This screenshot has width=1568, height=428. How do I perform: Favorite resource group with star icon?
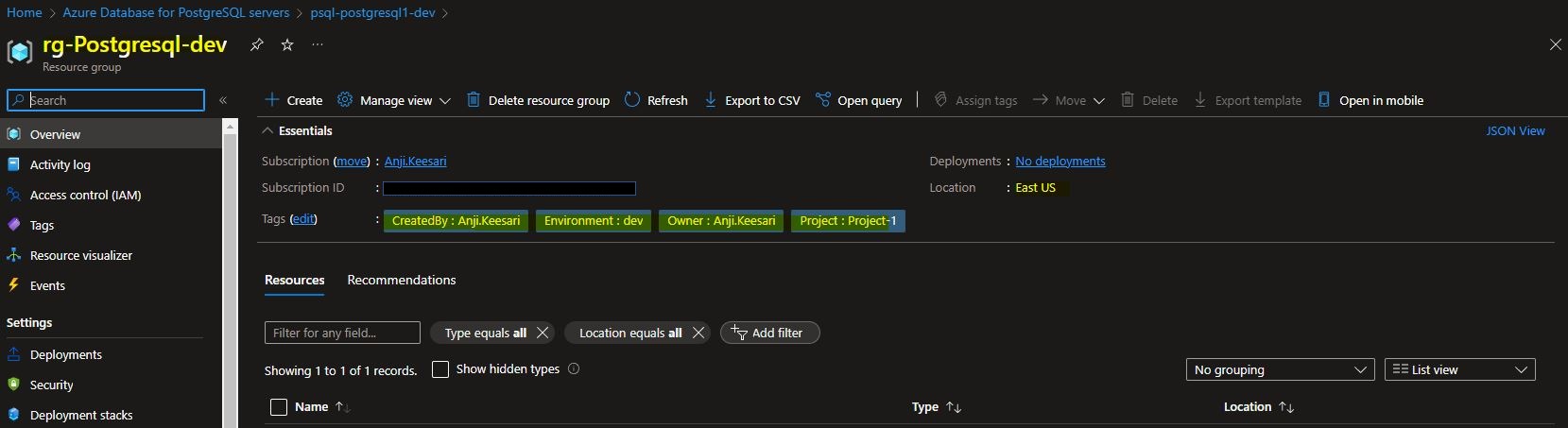point(287,44)
